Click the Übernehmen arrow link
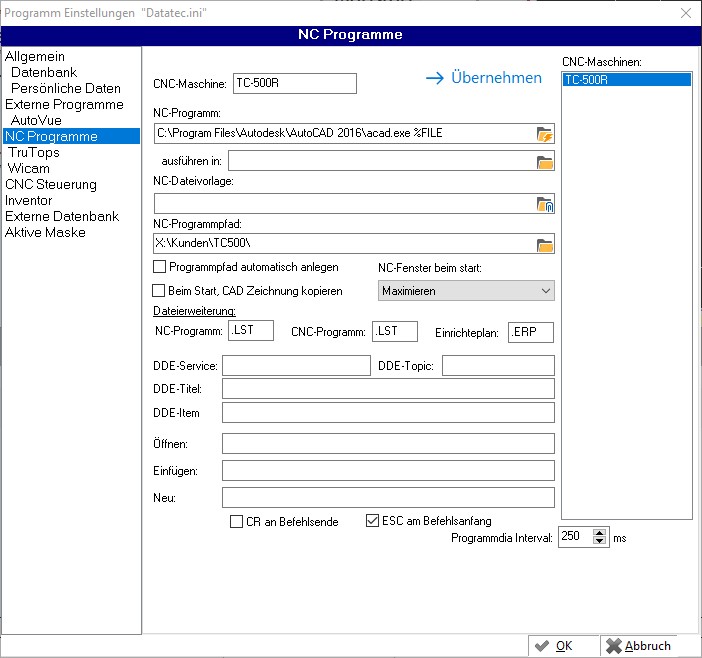 484,78
